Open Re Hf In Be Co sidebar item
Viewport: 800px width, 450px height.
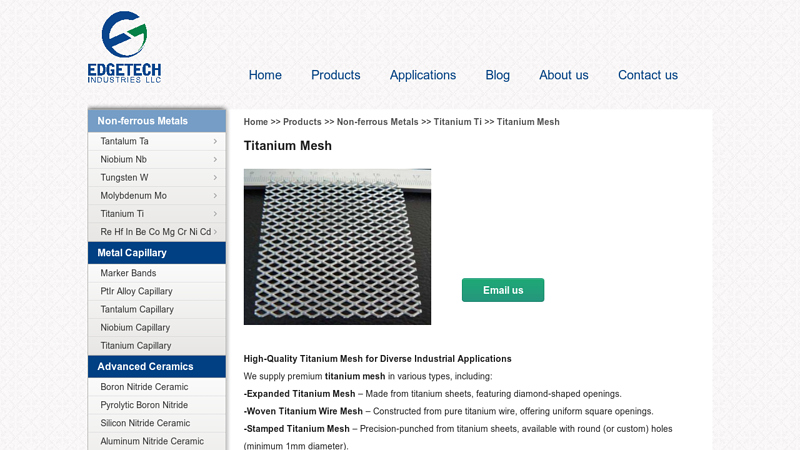pyautogui.click(x=156, y=232)
